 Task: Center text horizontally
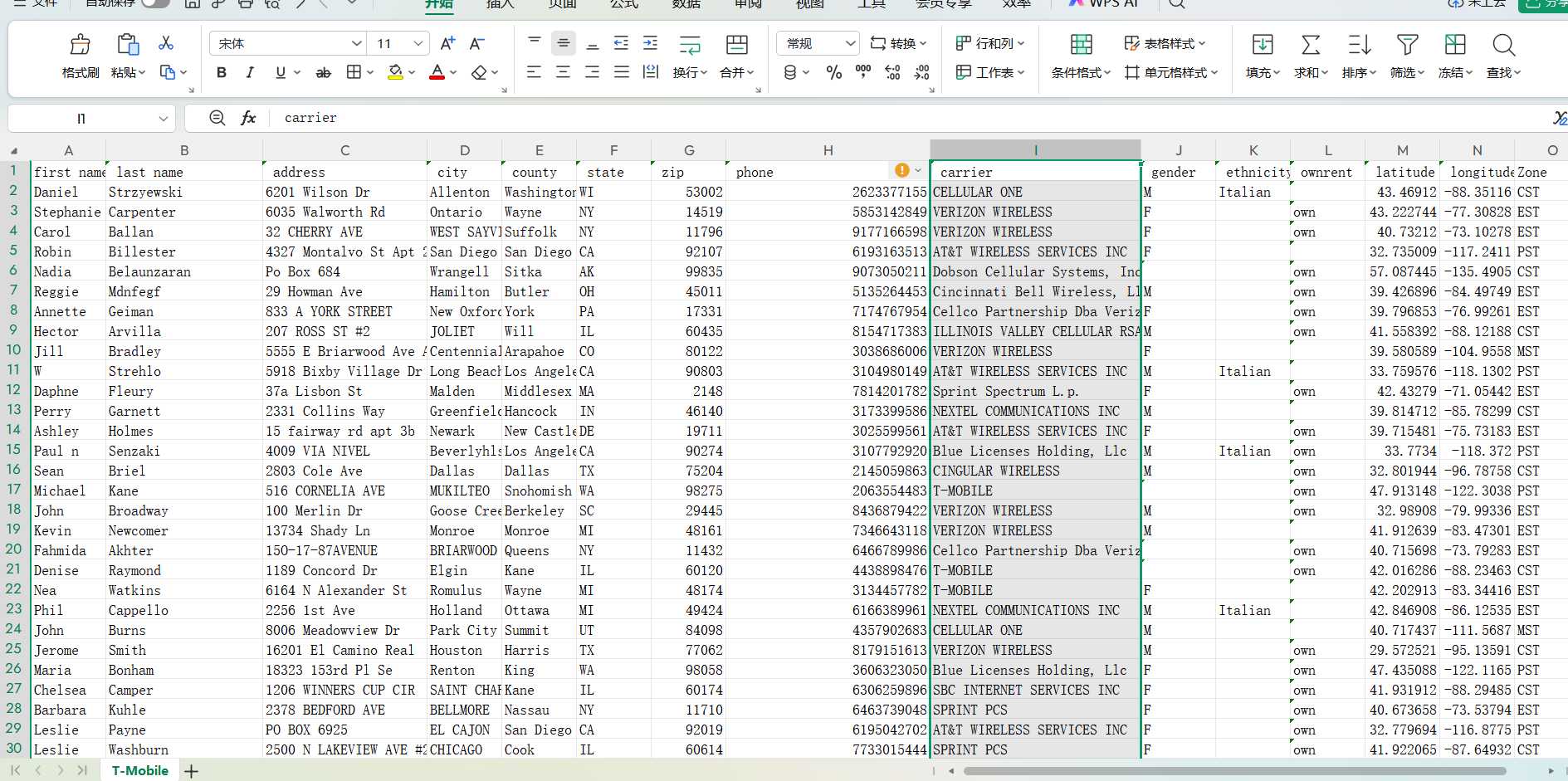pos(564,72)
